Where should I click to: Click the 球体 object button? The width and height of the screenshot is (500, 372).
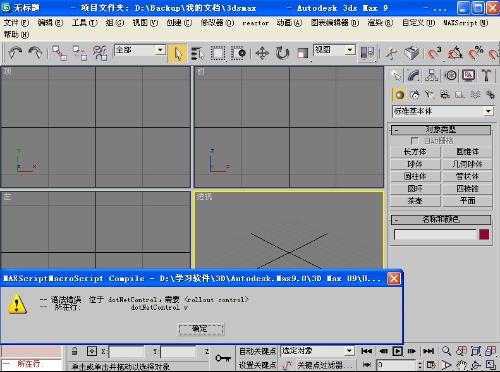[415, 164]
